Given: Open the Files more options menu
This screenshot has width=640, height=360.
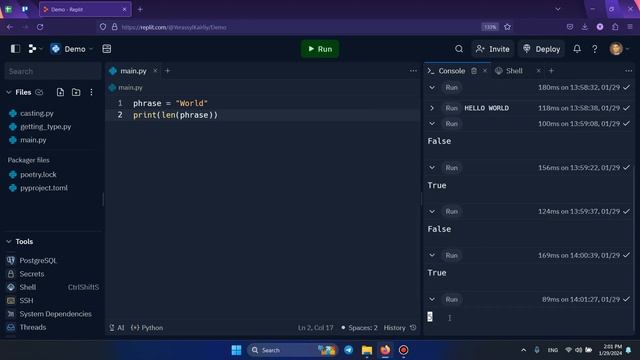Looking at the screenshot, I should 91,93.
